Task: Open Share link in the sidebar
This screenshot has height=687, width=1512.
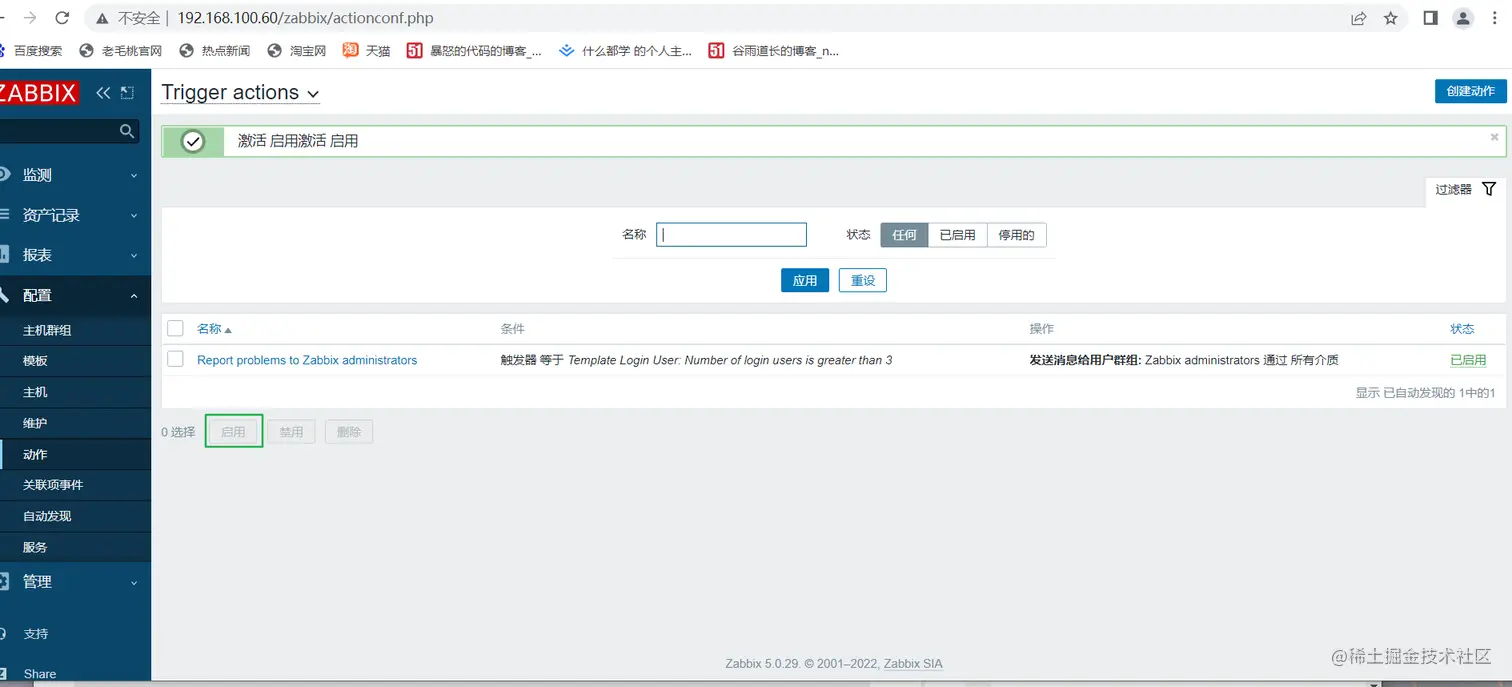Action: (x=39, y=674)
